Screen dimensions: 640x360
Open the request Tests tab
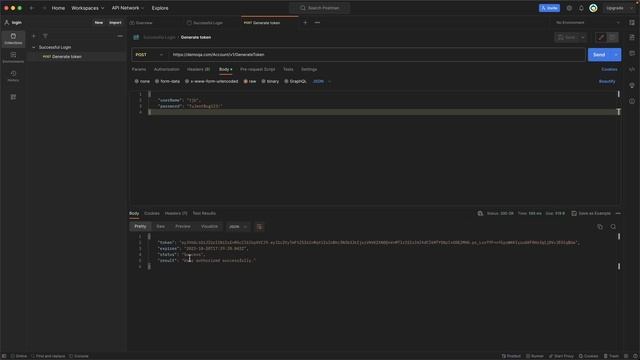pos(288,69)
